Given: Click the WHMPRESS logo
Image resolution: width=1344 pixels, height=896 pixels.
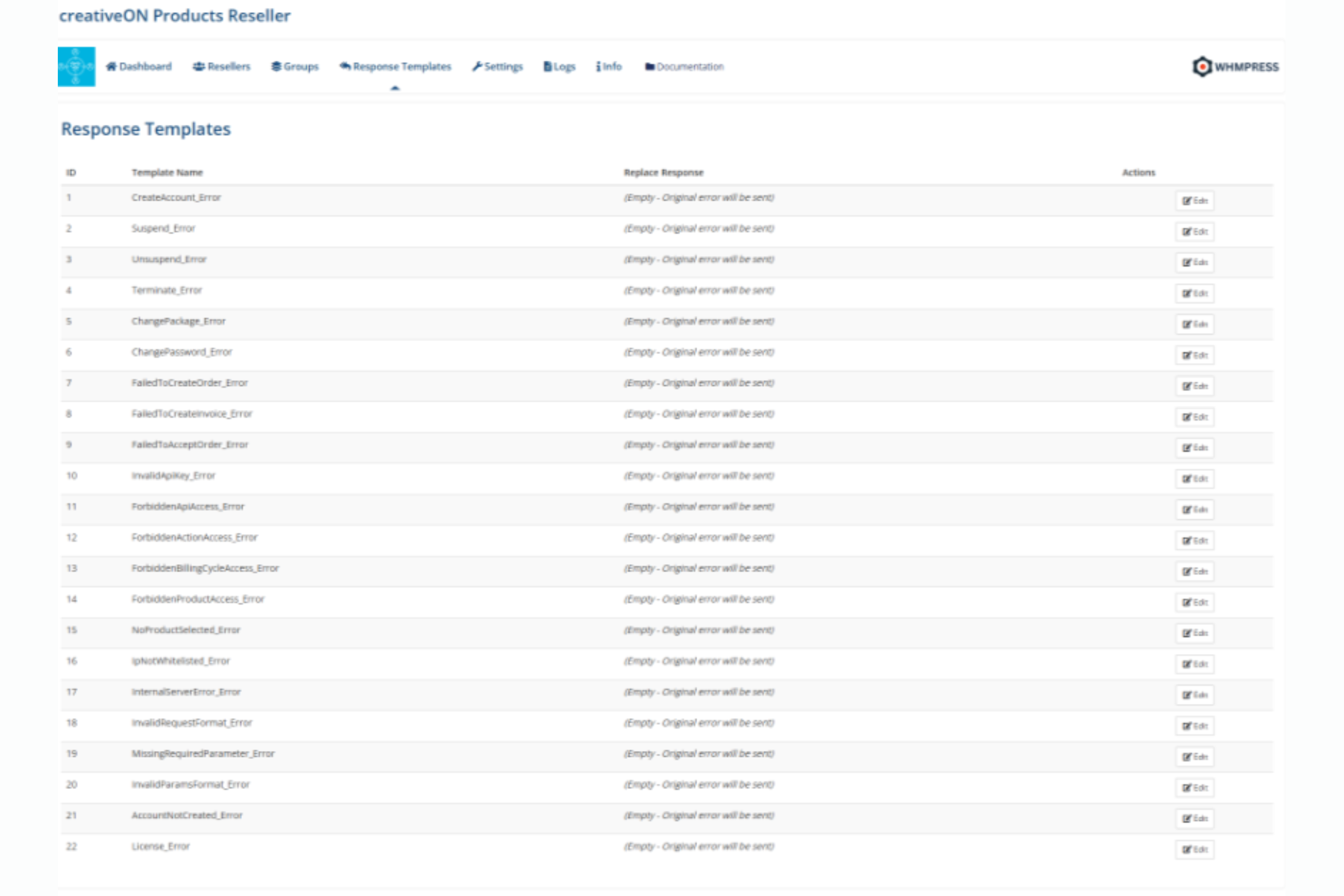Looking at the screenshot, I should coord(1235,66).
